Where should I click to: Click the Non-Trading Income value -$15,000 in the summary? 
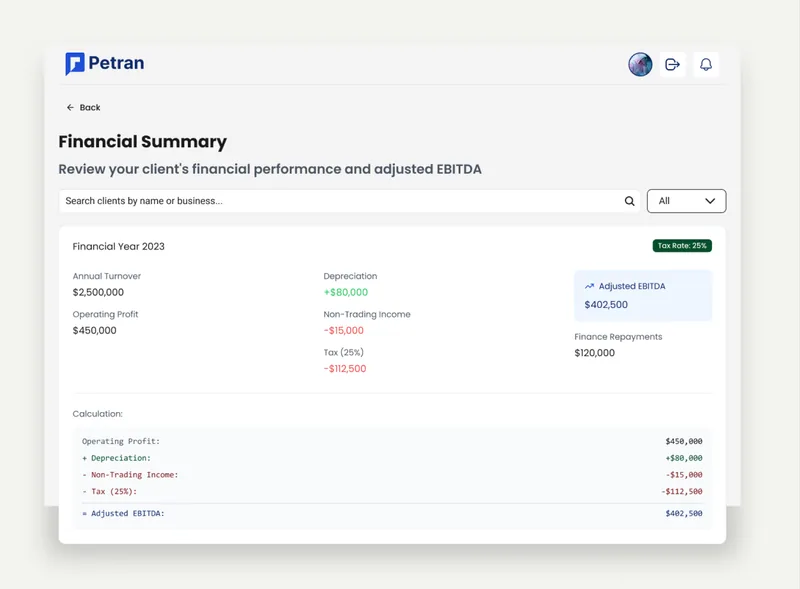(x=343, y=331)
